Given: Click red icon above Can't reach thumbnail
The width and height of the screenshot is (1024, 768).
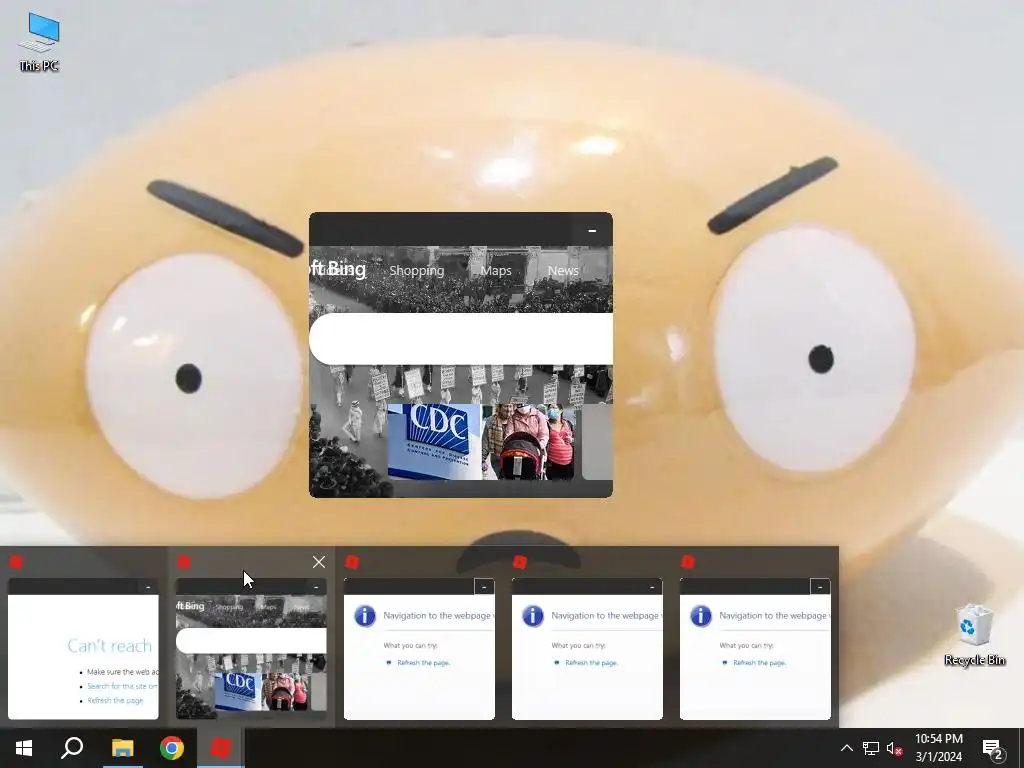Looking at the screenshot, I should pos(16,562).
